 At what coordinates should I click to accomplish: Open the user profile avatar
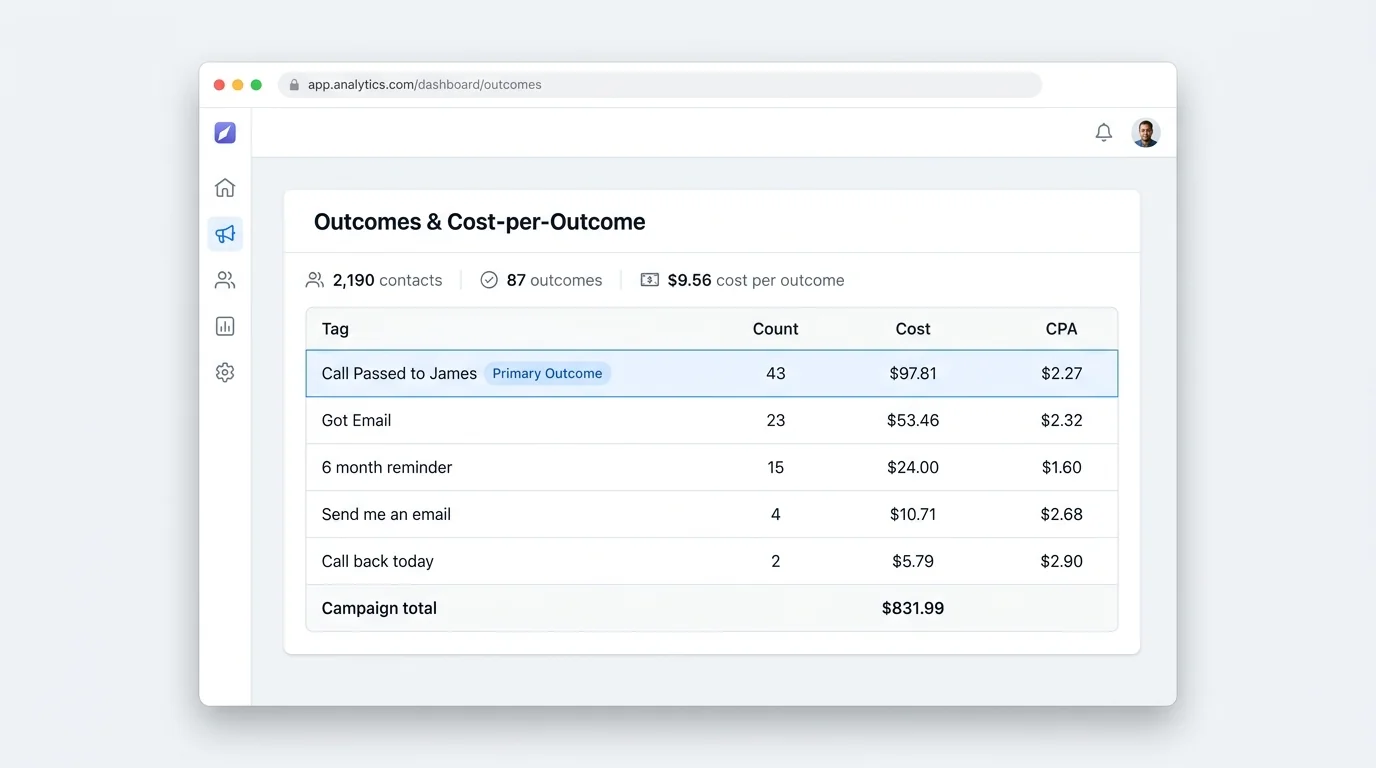(1146, 133)
